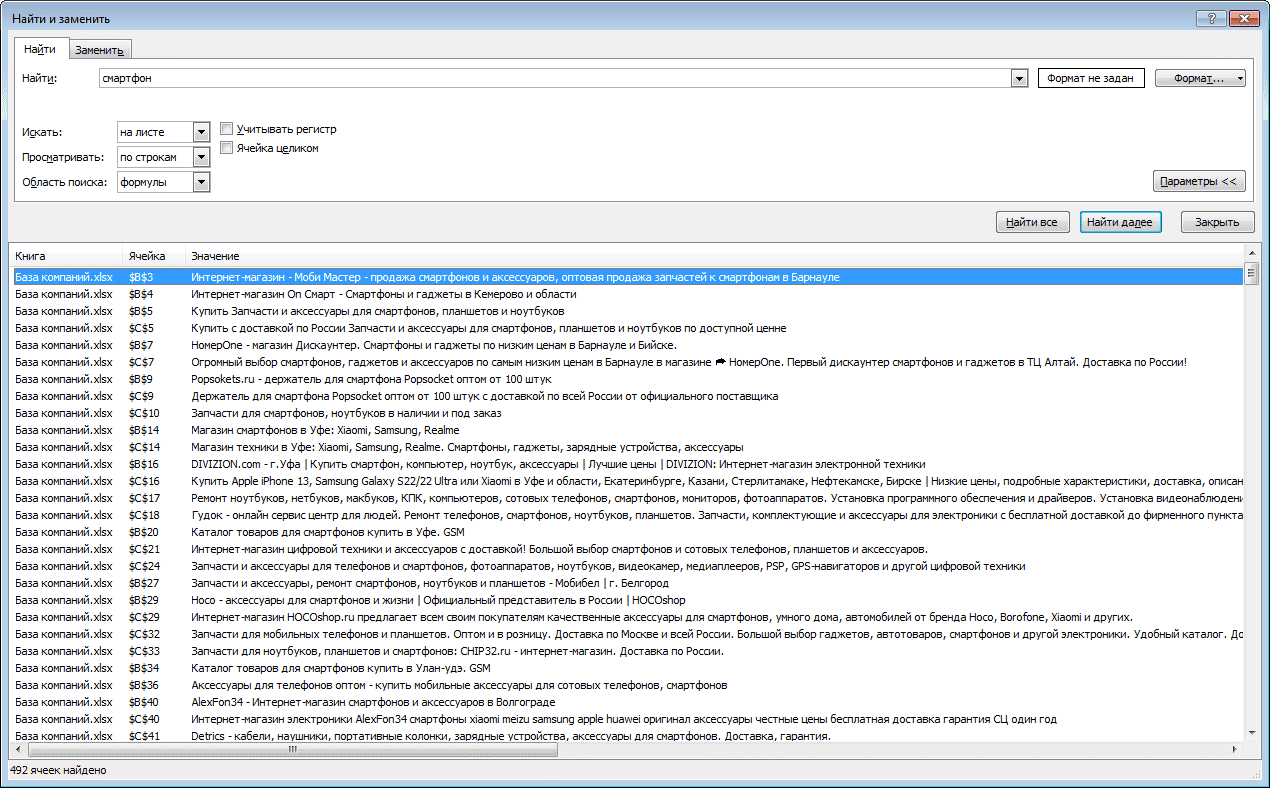Open the Формат button dropdown arrow

point(1240,78)
